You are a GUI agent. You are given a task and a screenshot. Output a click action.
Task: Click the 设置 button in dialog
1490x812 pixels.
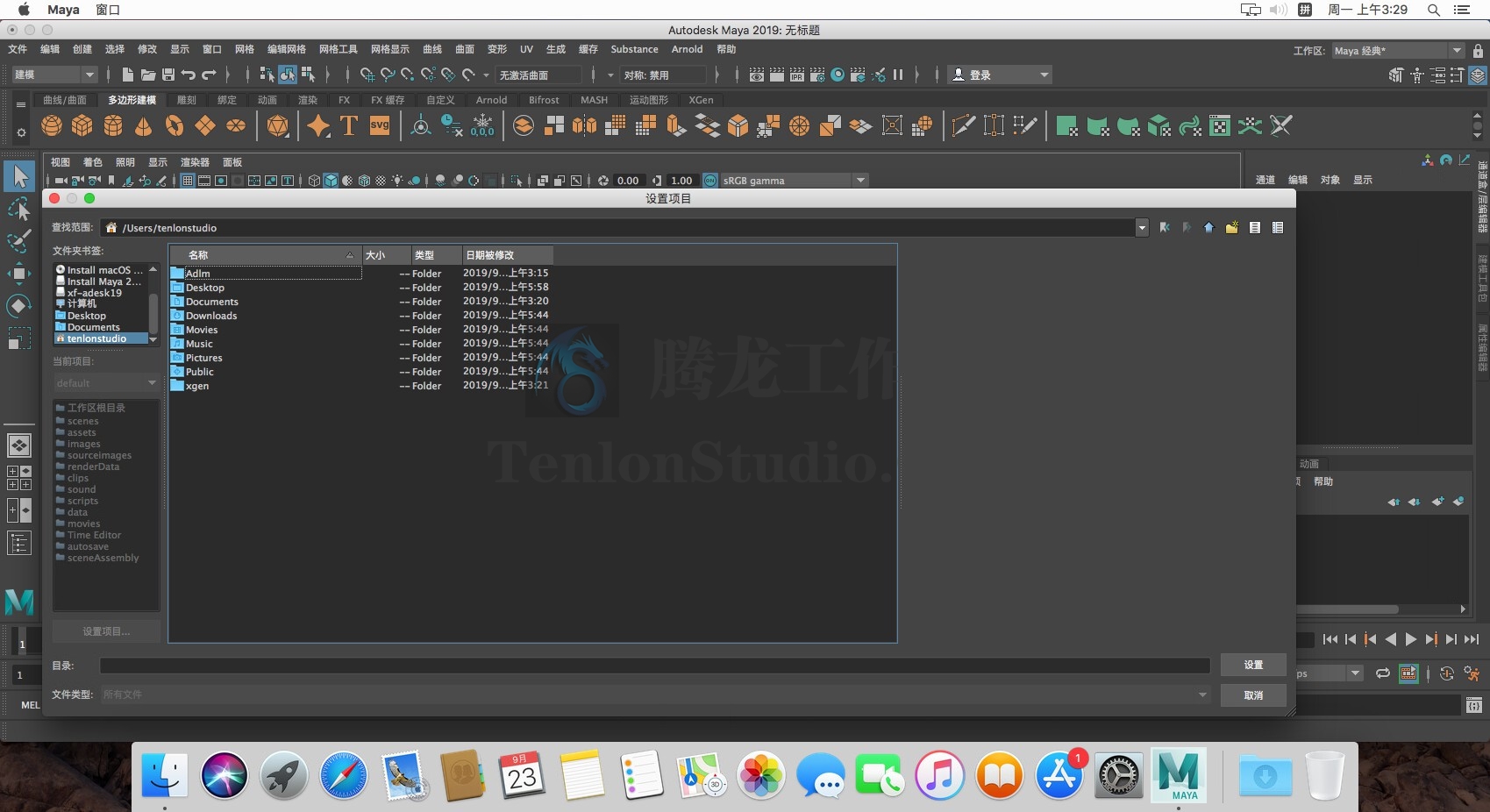tap(1253, 665)
